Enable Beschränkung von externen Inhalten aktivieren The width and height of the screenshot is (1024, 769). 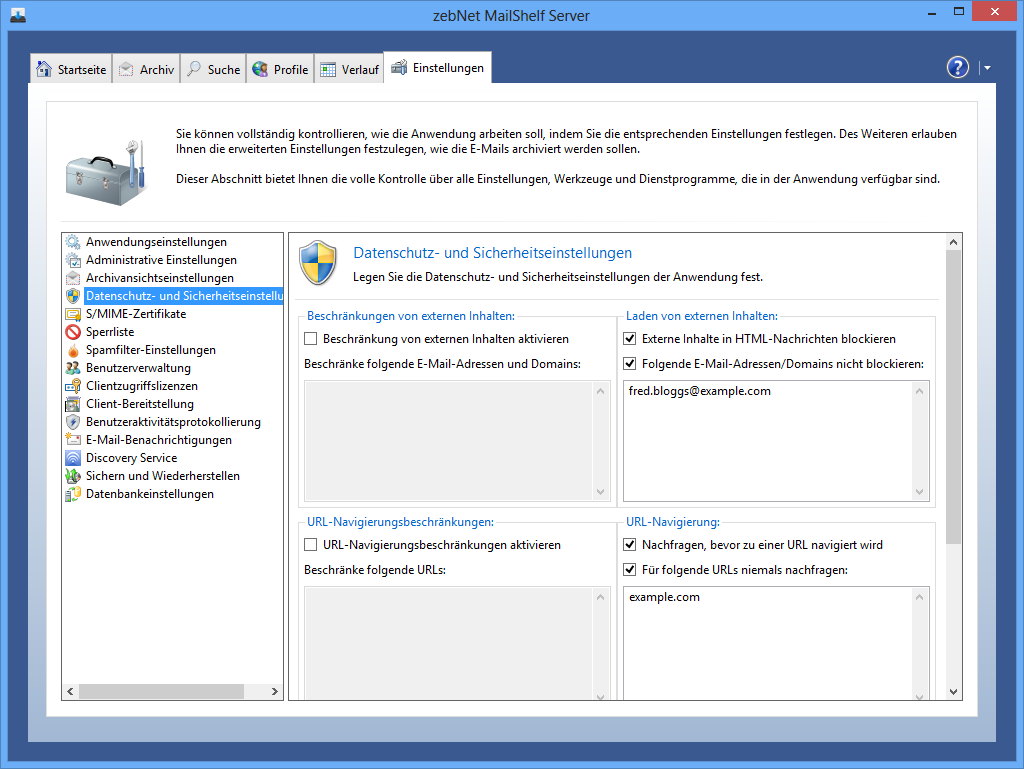311,339
